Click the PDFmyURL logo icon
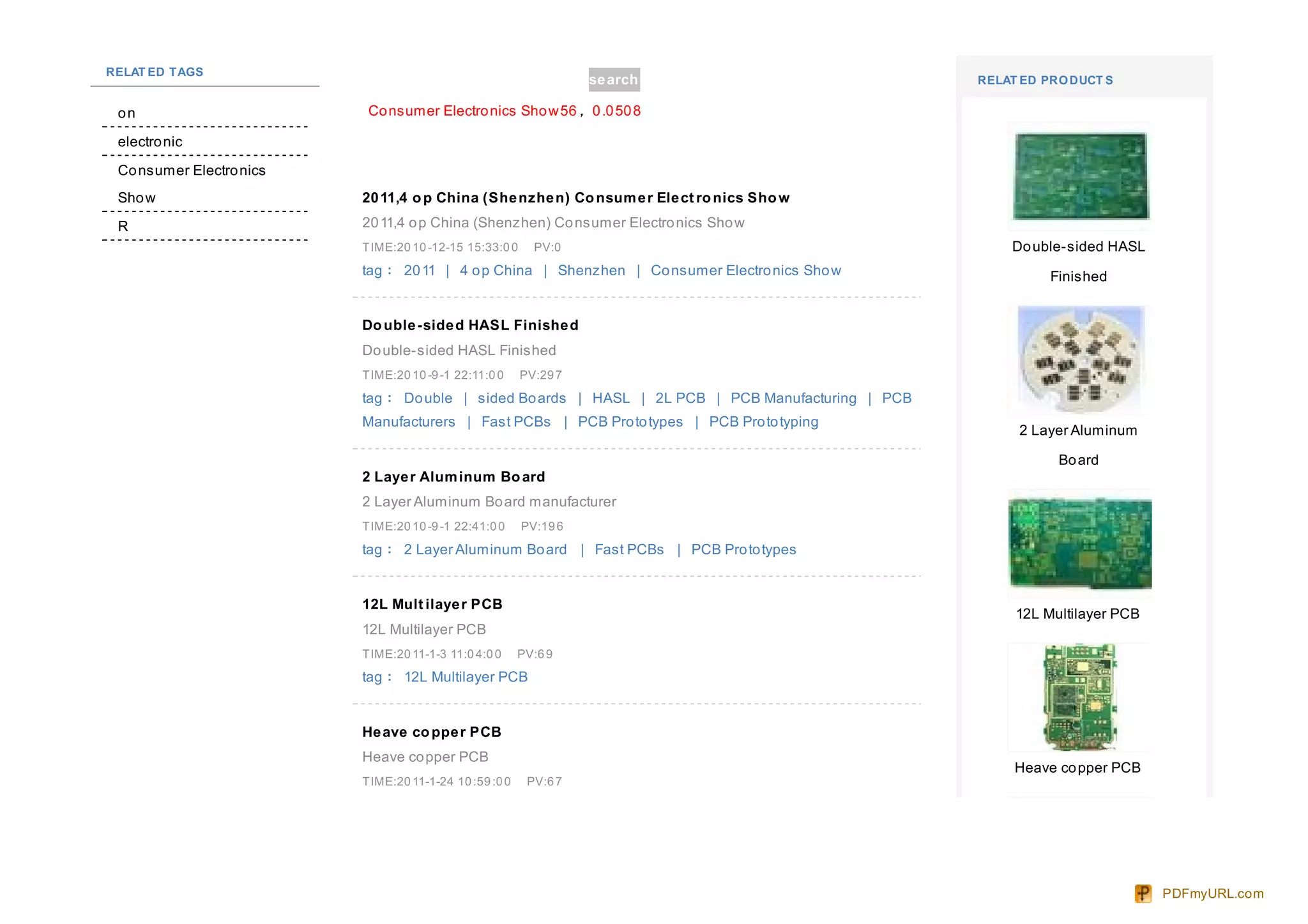This screenshot has height=924, width=1308. pos(1143,893)
